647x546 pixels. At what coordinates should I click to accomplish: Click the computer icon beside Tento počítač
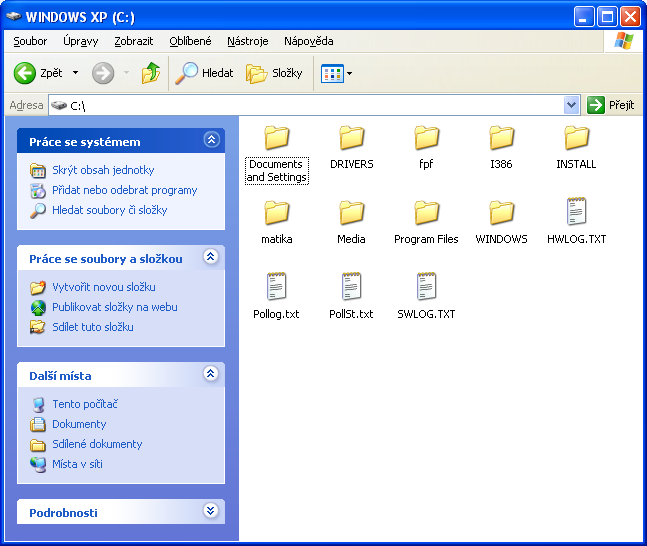pyautogui.click(x=38, y=404)
